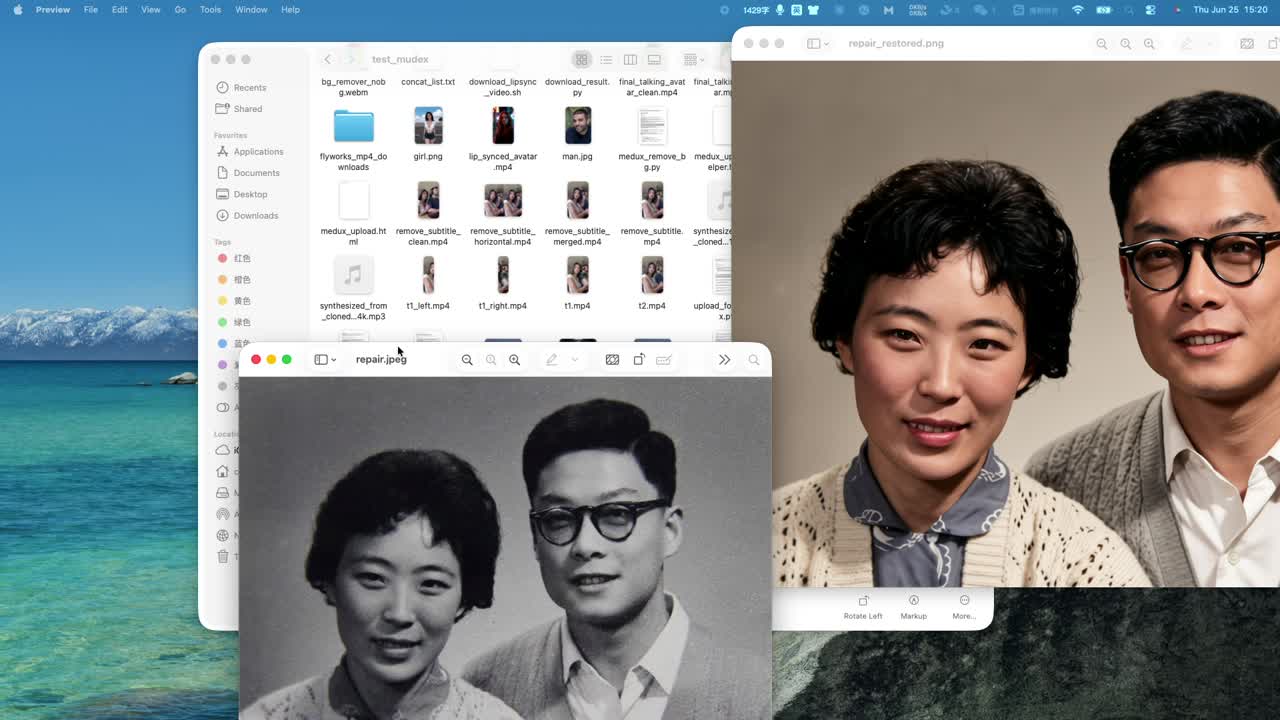This screenshot has height=720, width=1280.
Task: Switch Finder to icon view
Action: click(x=581, y=59)
